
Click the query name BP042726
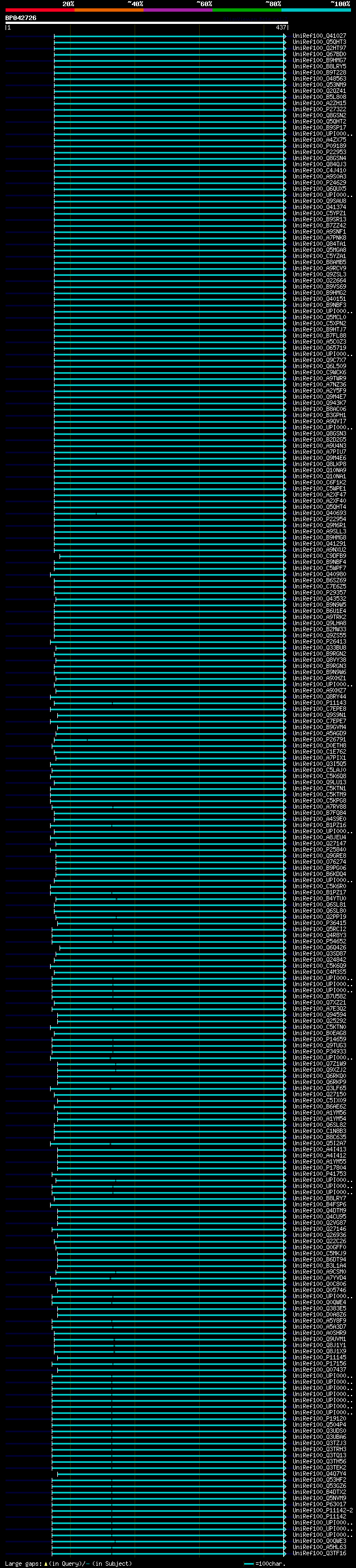[21, 18]
